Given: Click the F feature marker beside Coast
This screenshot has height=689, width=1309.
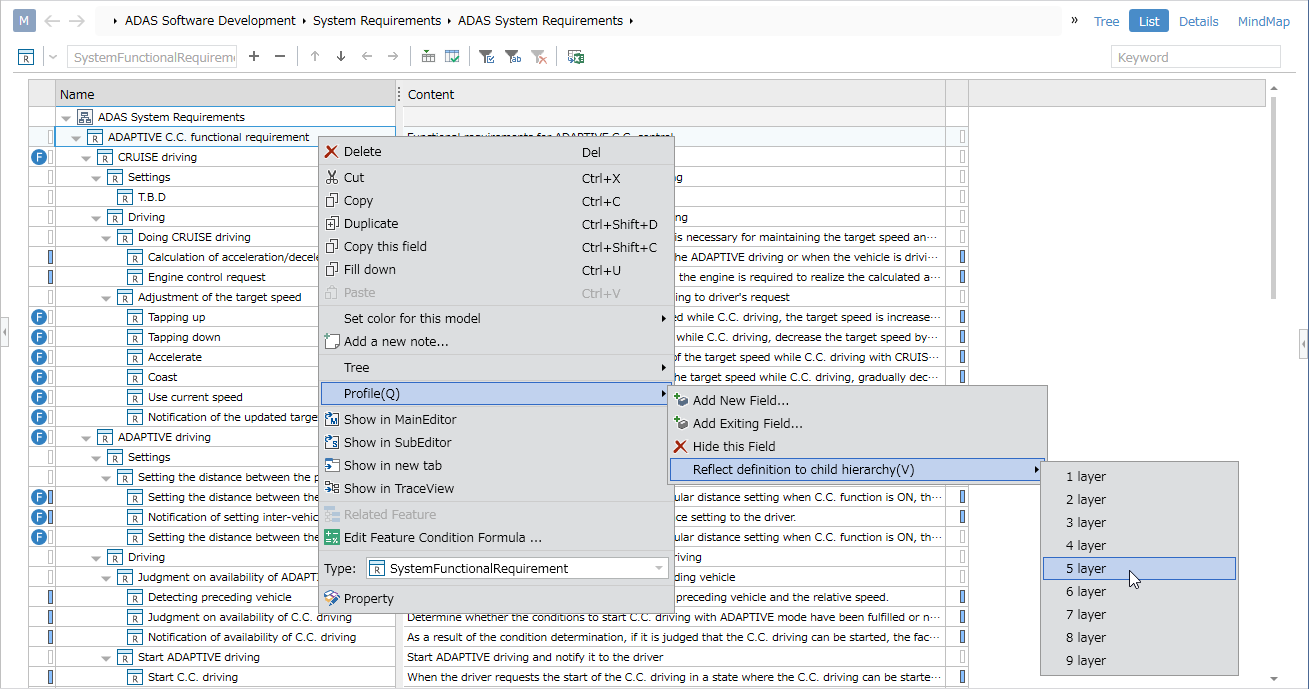Looking at the screenshot, I should click(40, 377).
